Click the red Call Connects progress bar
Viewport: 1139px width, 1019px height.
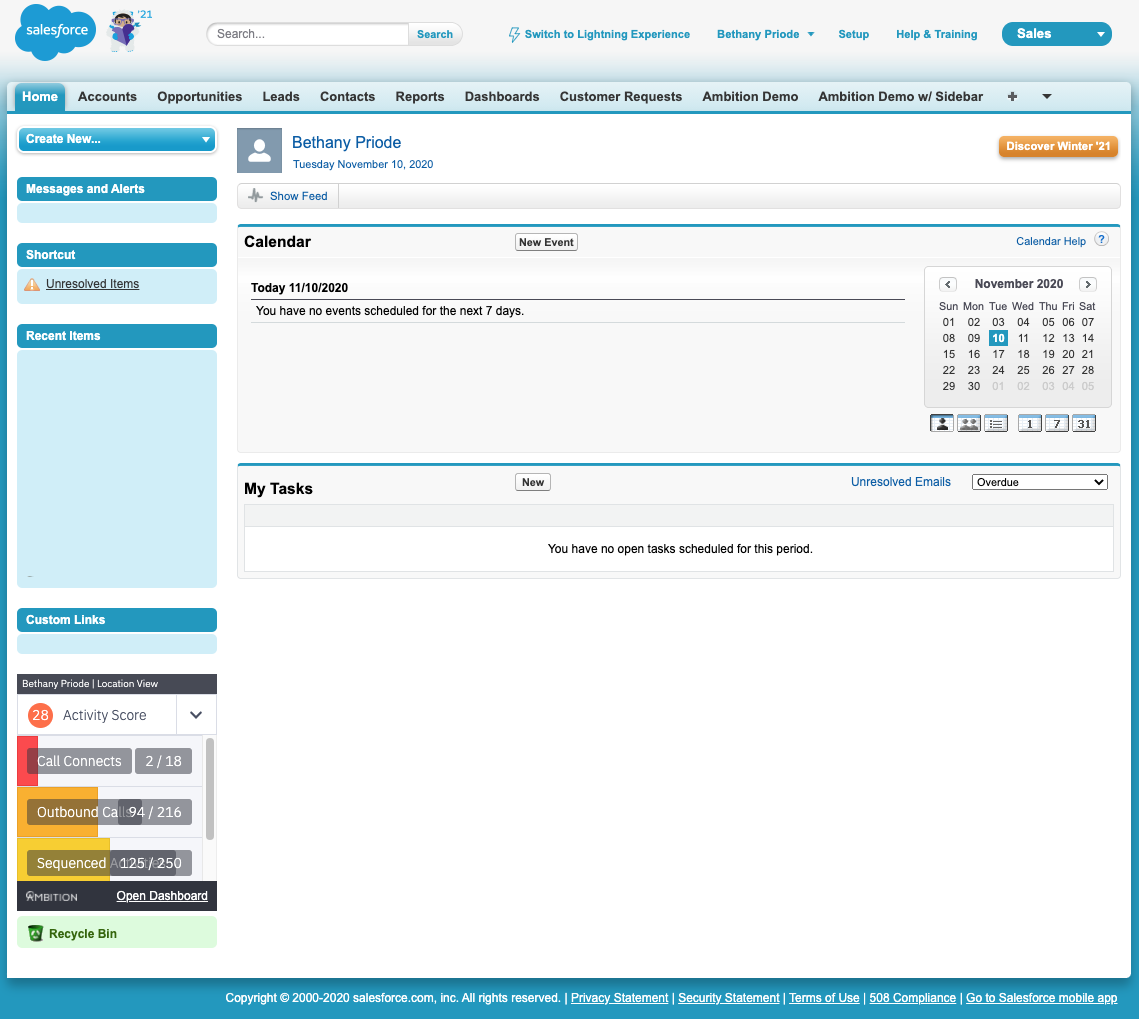[x=25, y=761]
